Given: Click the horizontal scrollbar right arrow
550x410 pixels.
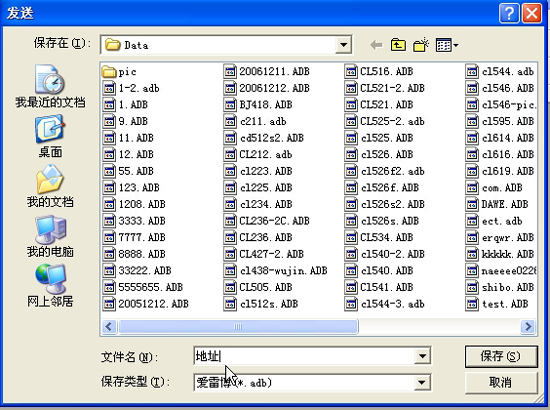Looking at the screenshot, I should [528, 327].
